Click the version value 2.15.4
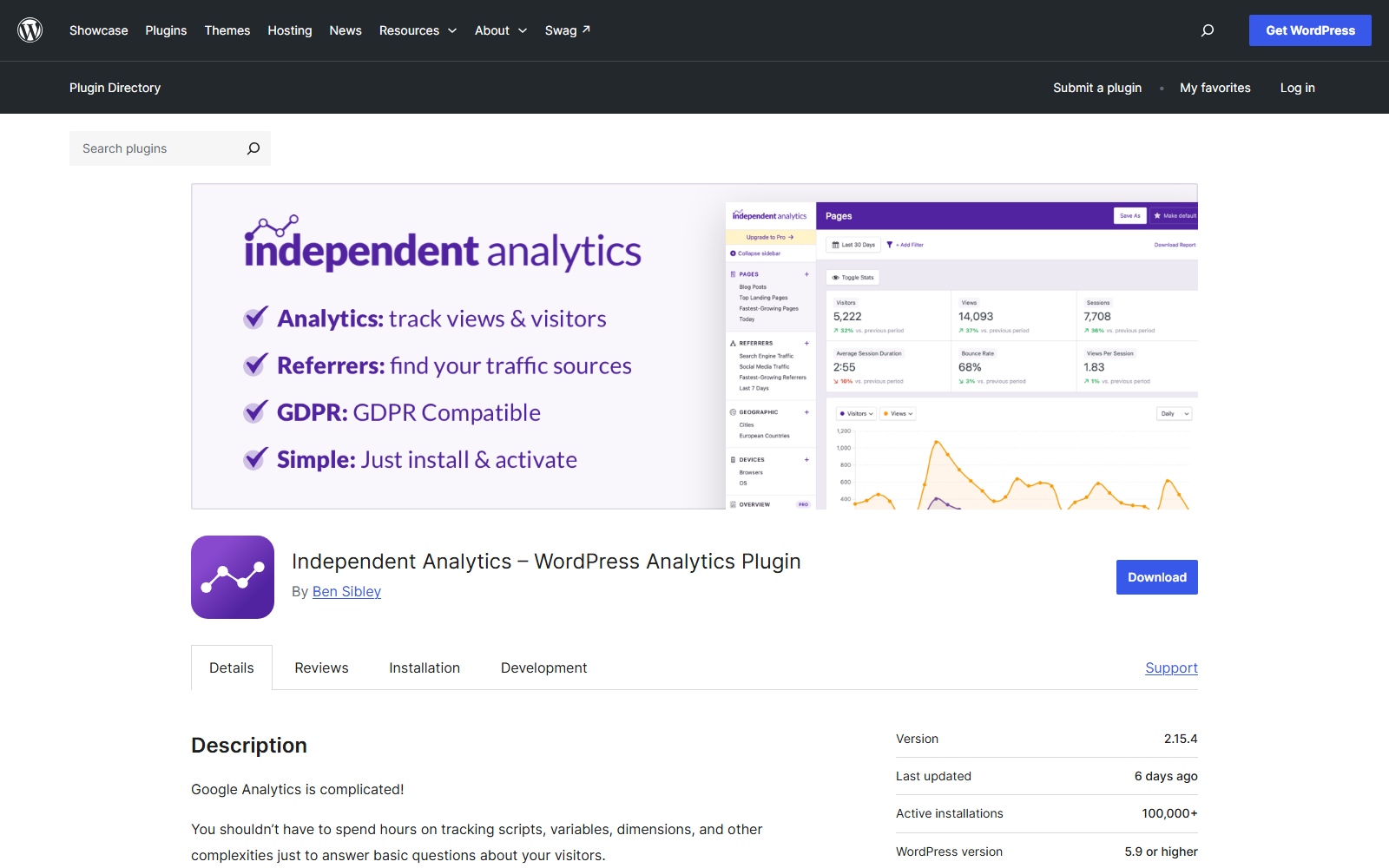 point(1181,739)
